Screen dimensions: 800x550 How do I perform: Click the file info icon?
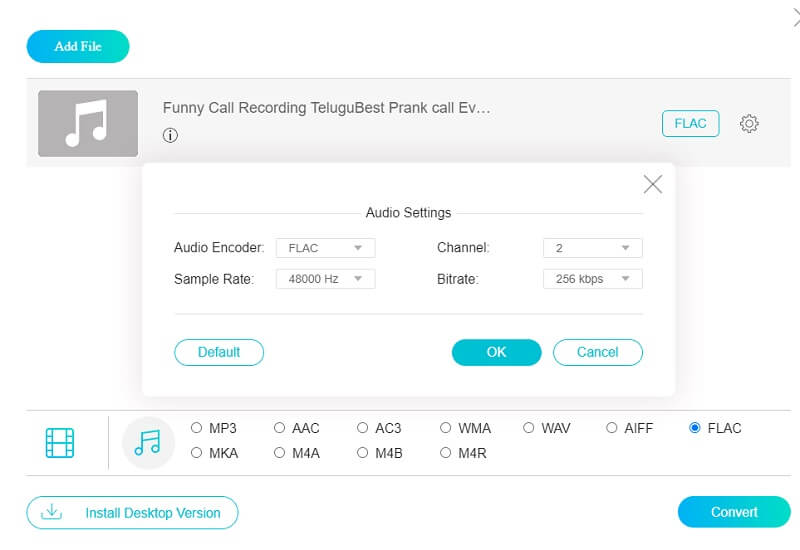[170, 136]
